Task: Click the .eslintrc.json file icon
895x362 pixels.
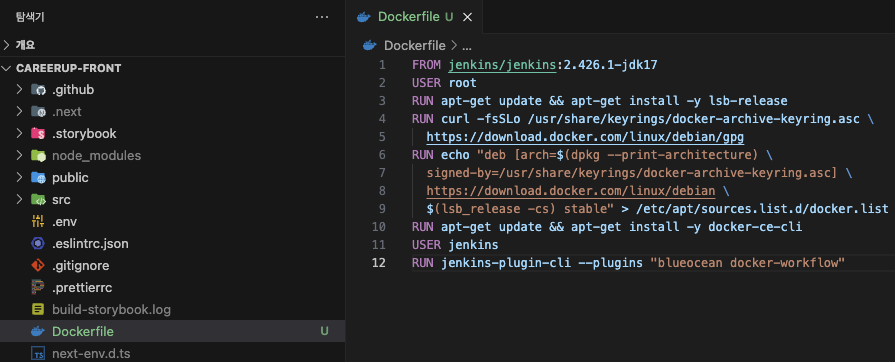Action: pos(38,244)
